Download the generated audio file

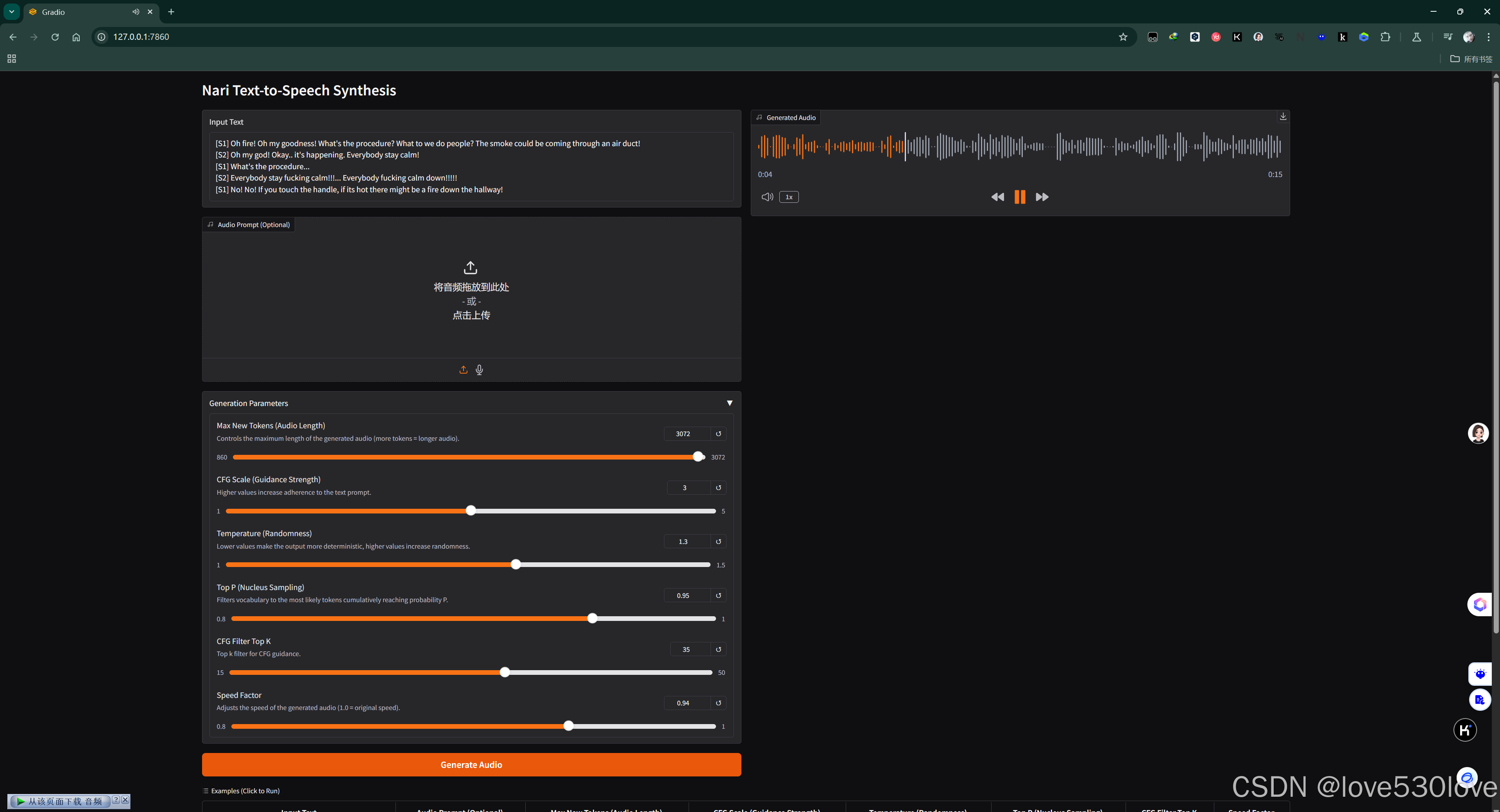pos(1283,116)
